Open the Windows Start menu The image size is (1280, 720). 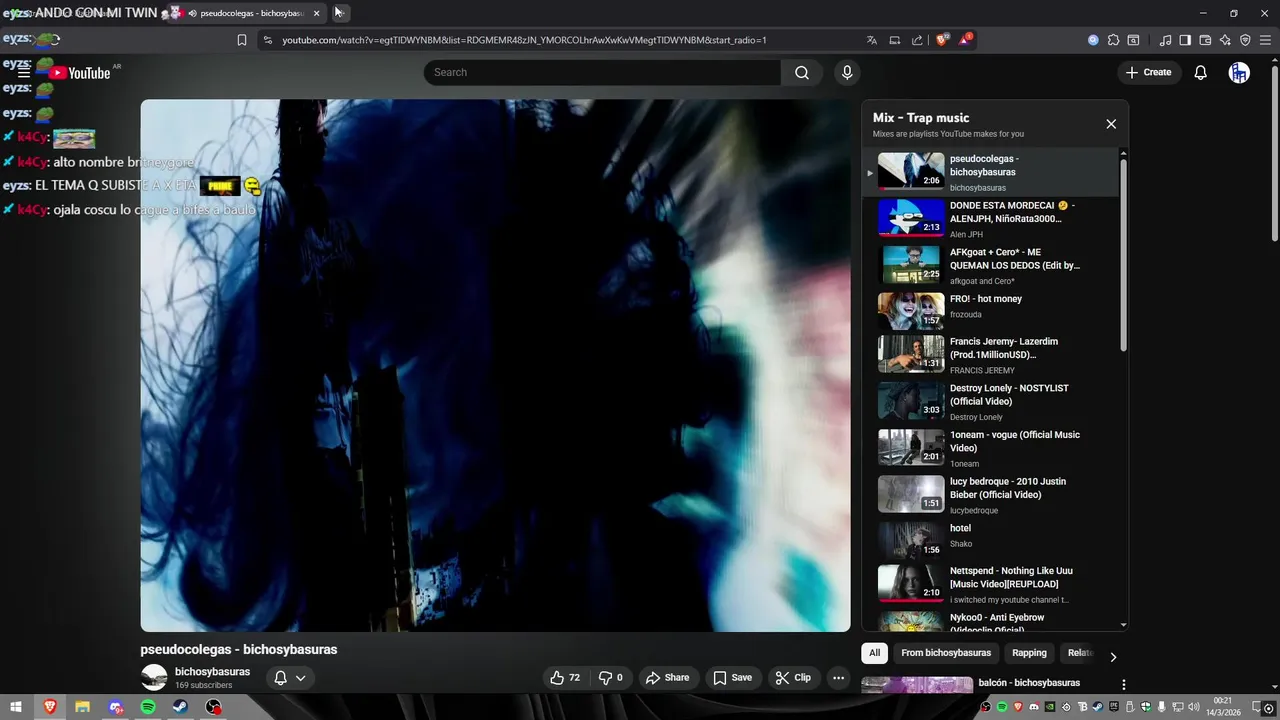tap(16, 707)
